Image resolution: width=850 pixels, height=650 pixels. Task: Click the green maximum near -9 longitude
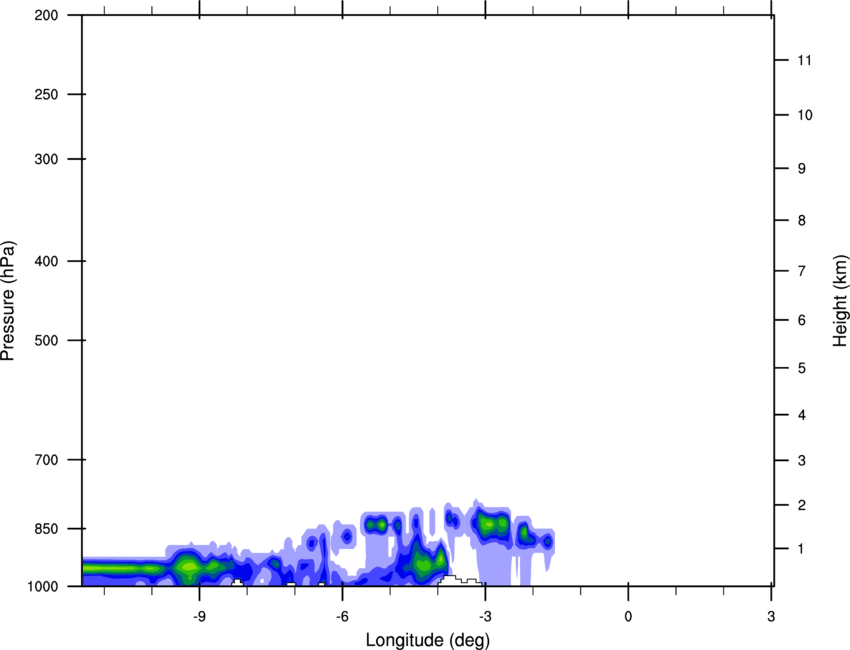[187, 569]
